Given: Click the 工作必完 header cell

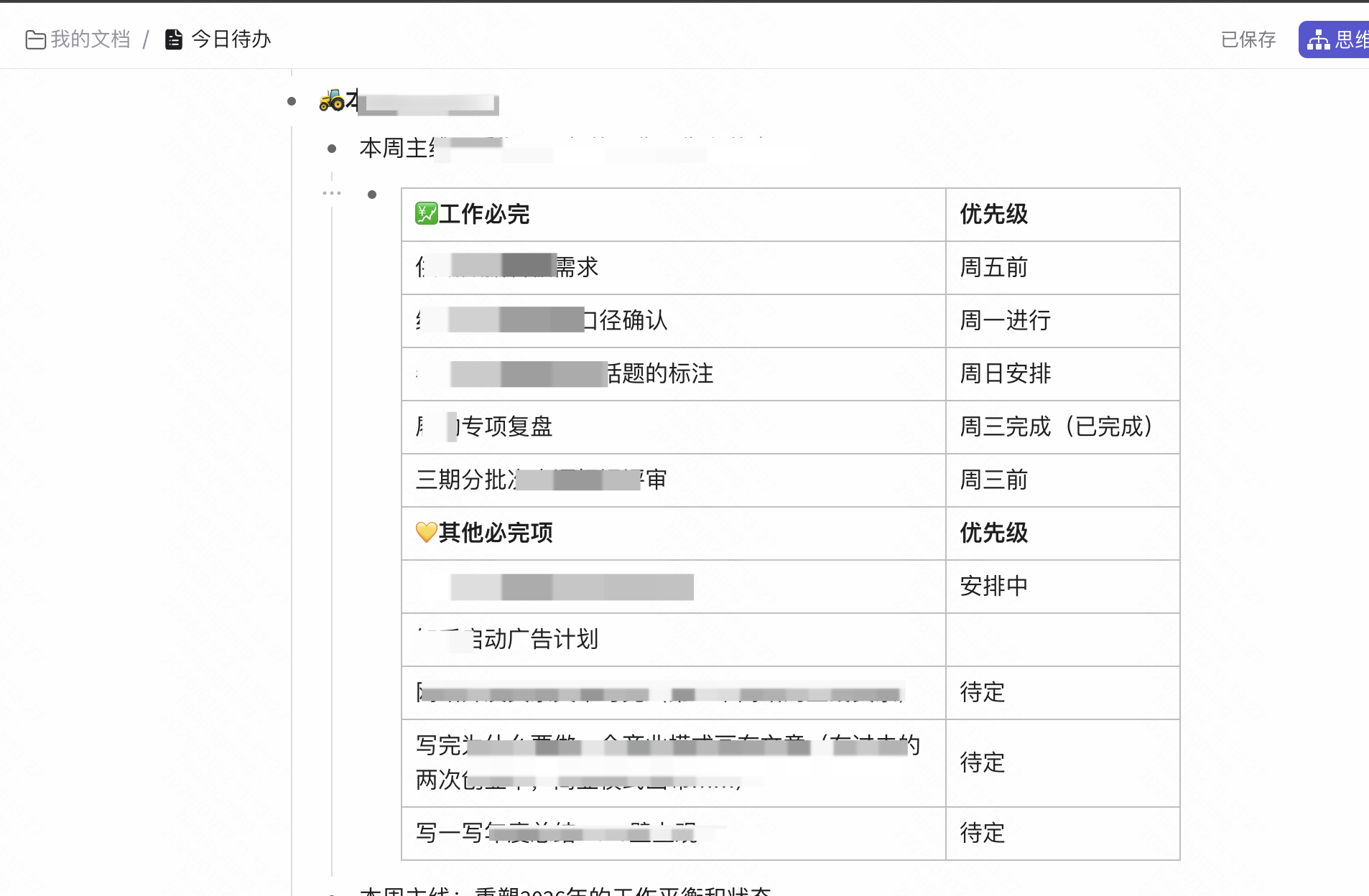Looking at the screenshot, I should (674, 215).
